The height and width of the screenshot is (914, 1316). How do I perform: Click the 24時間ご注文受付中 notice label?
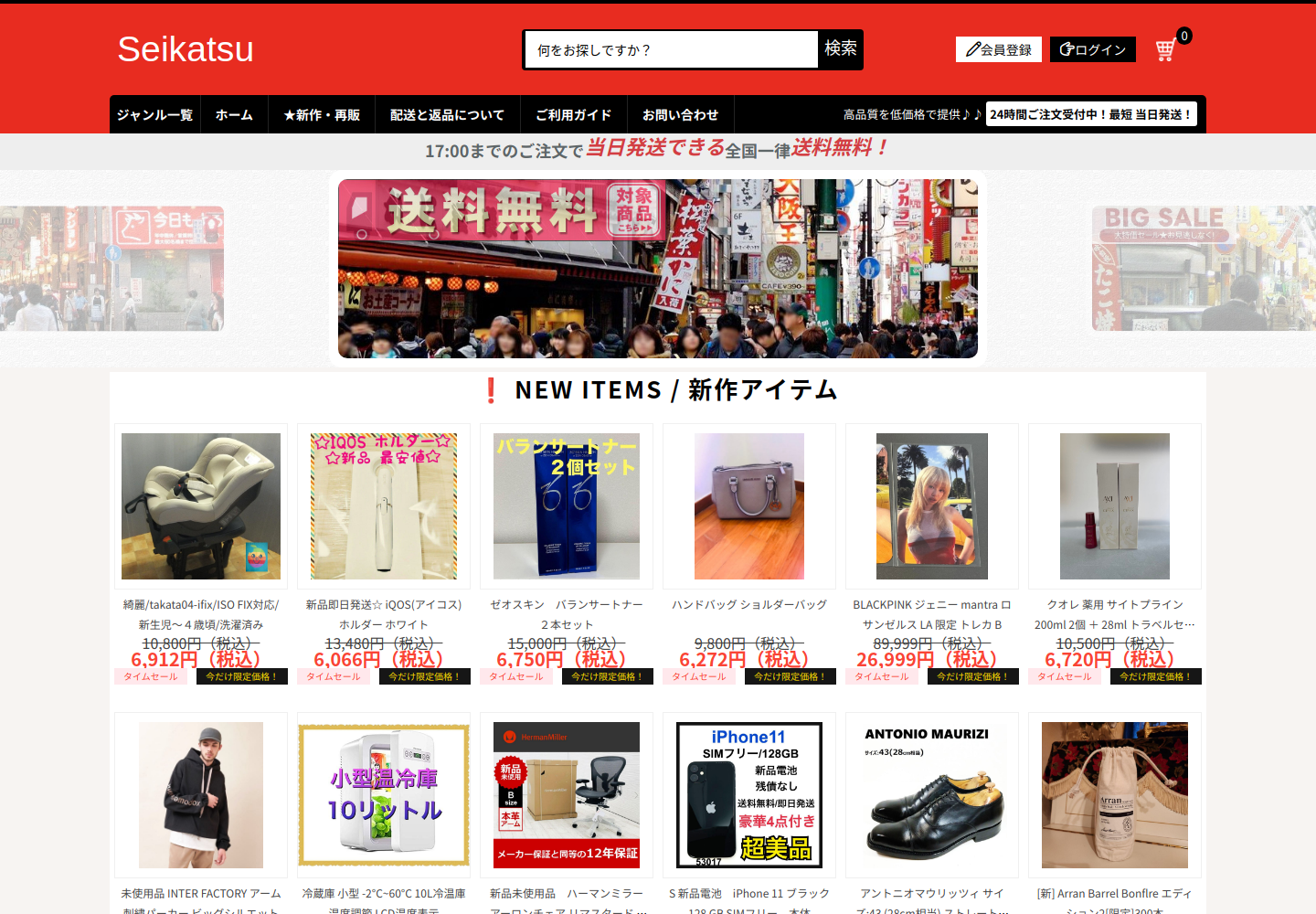coord(1091,114)
